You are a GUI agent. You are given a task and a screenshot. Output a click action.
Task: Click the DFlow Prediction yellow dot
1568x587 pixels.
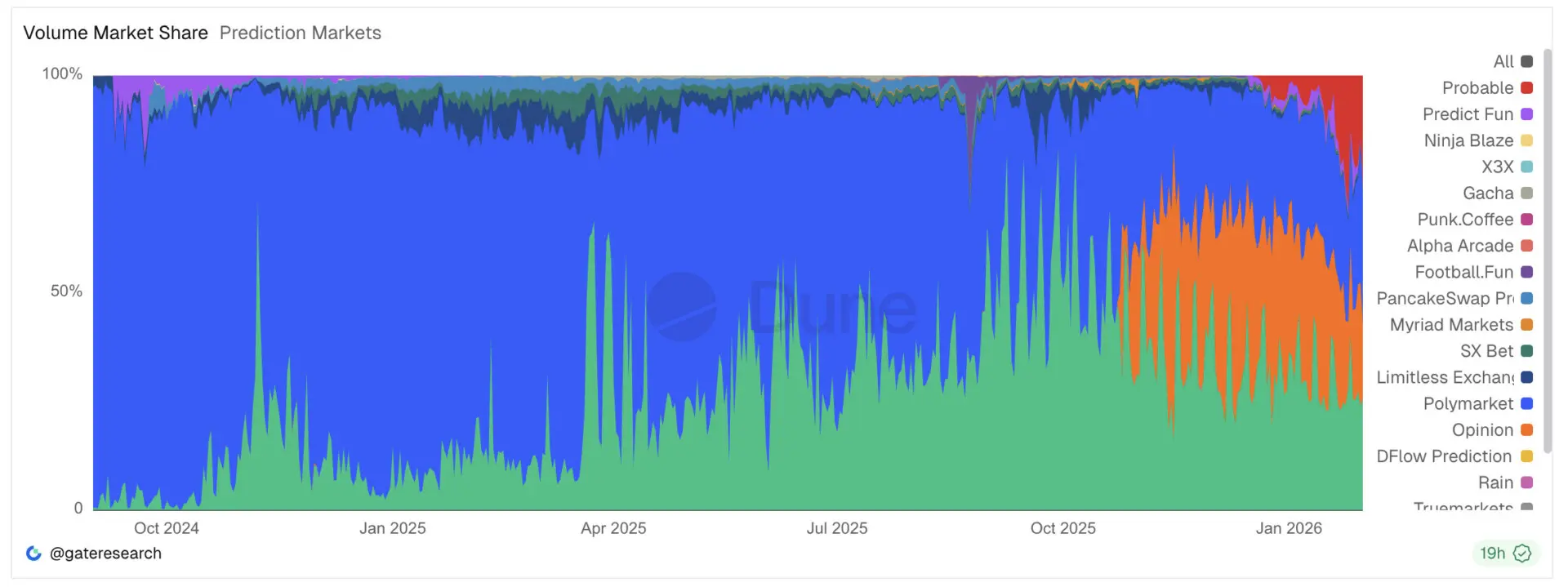coord(1526,456)
